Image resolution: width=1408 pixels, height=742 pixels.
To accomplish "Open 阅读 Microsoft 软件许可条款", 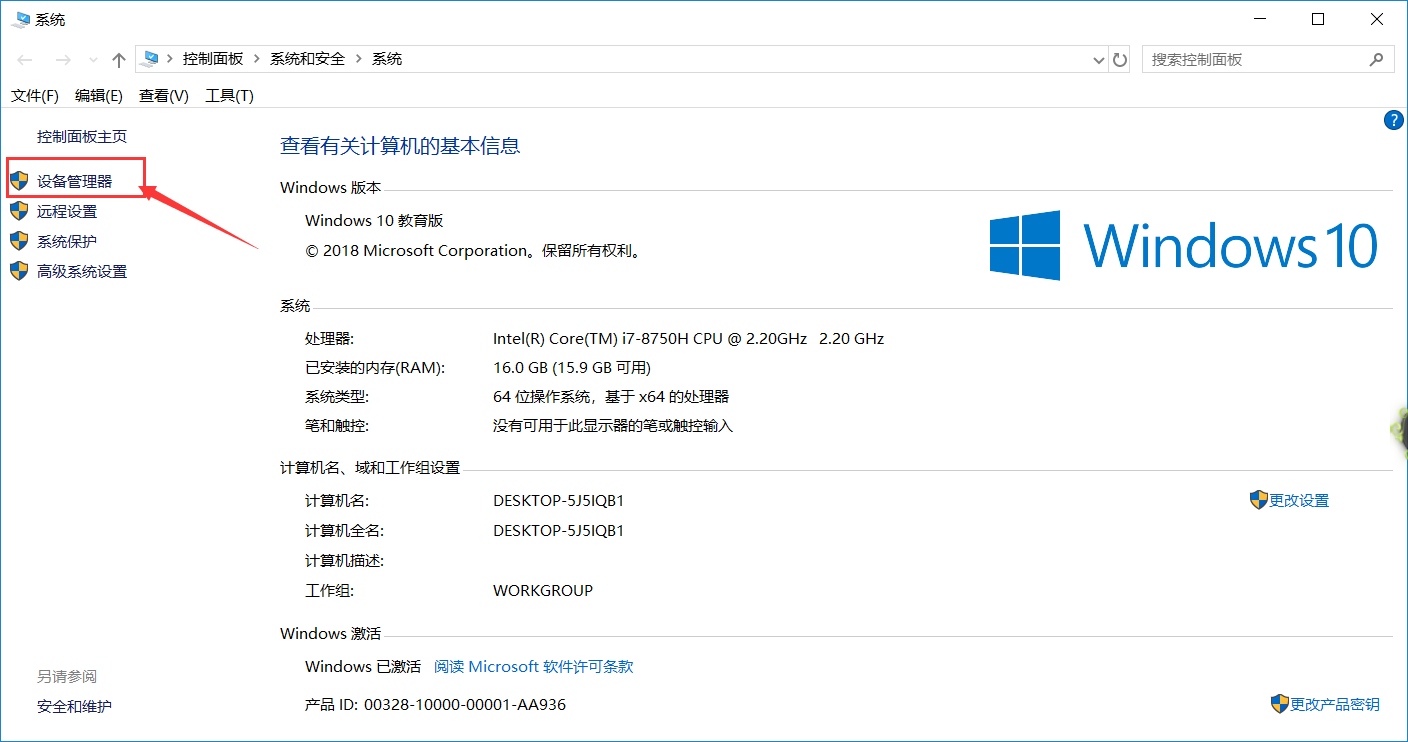I will [x=533, y=666].
